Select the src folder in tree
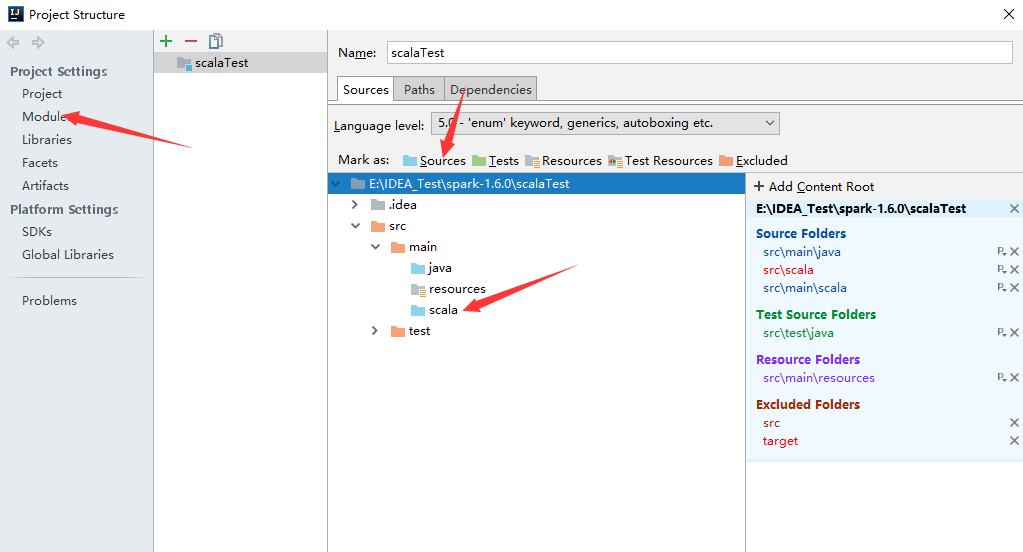The image size is (1023, 552). click(388, 226)
